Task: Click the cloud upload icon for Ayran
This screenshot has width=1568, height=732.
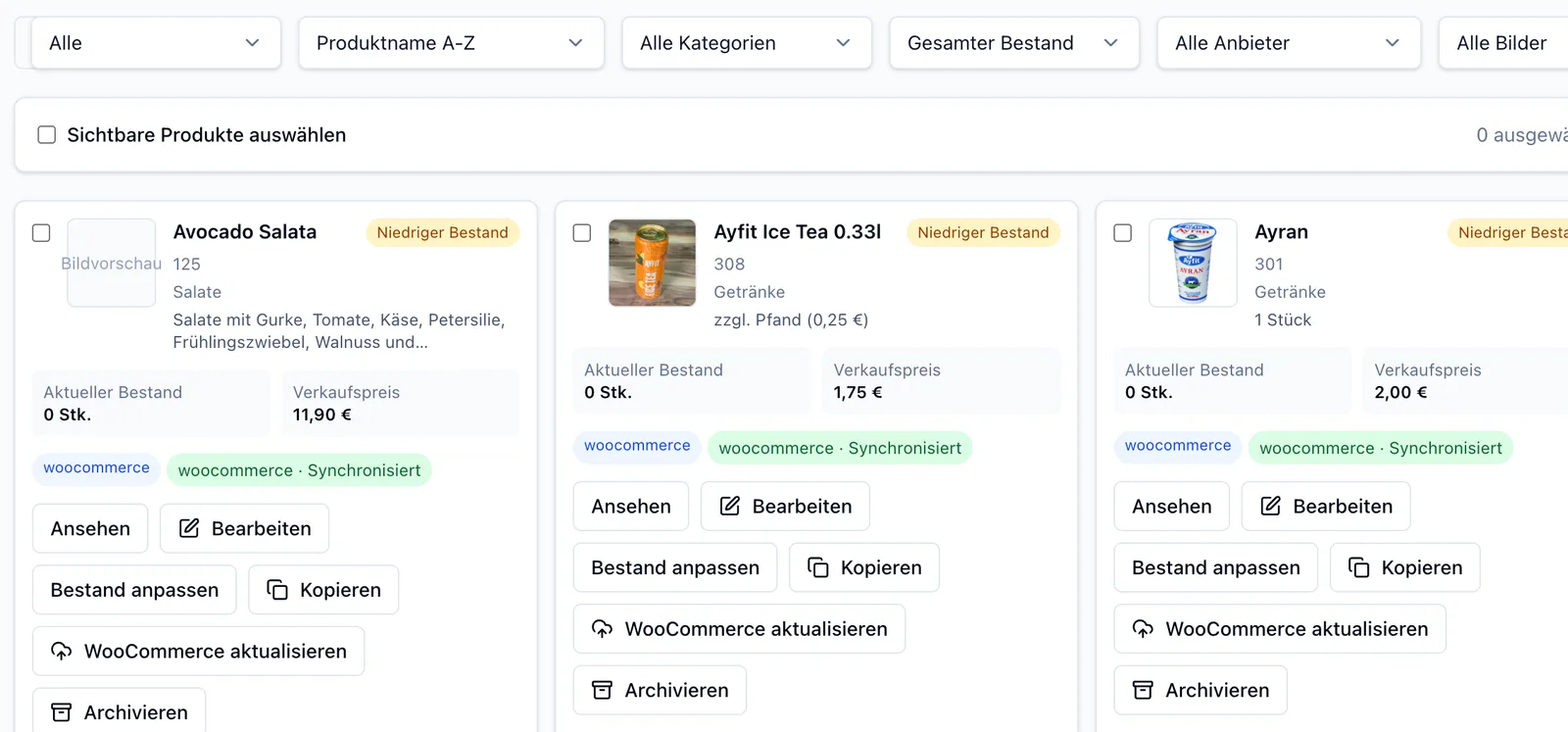Action: click(x=1144, y=629)
